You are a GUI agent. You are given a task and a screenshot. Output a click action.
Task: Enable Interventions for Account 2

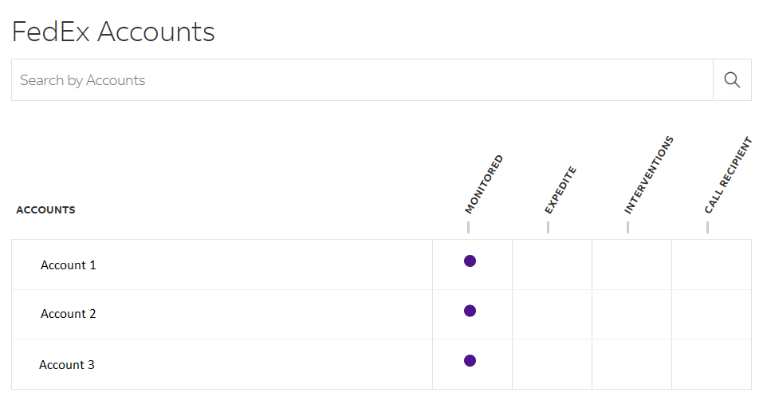[632, 315]
